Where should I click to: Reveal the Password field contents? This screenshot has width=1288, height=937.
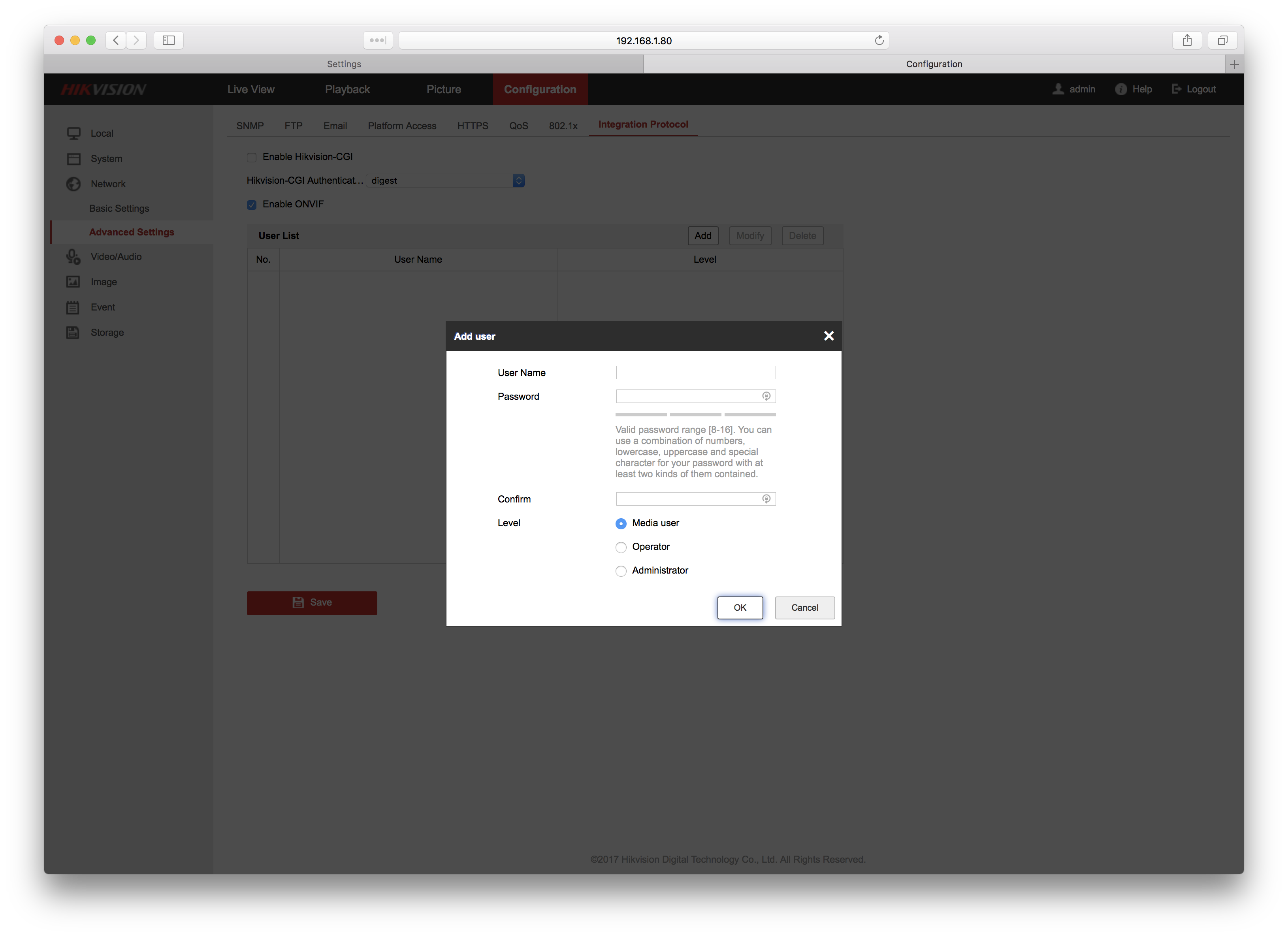pyautogui.click(x=766, y=396)
